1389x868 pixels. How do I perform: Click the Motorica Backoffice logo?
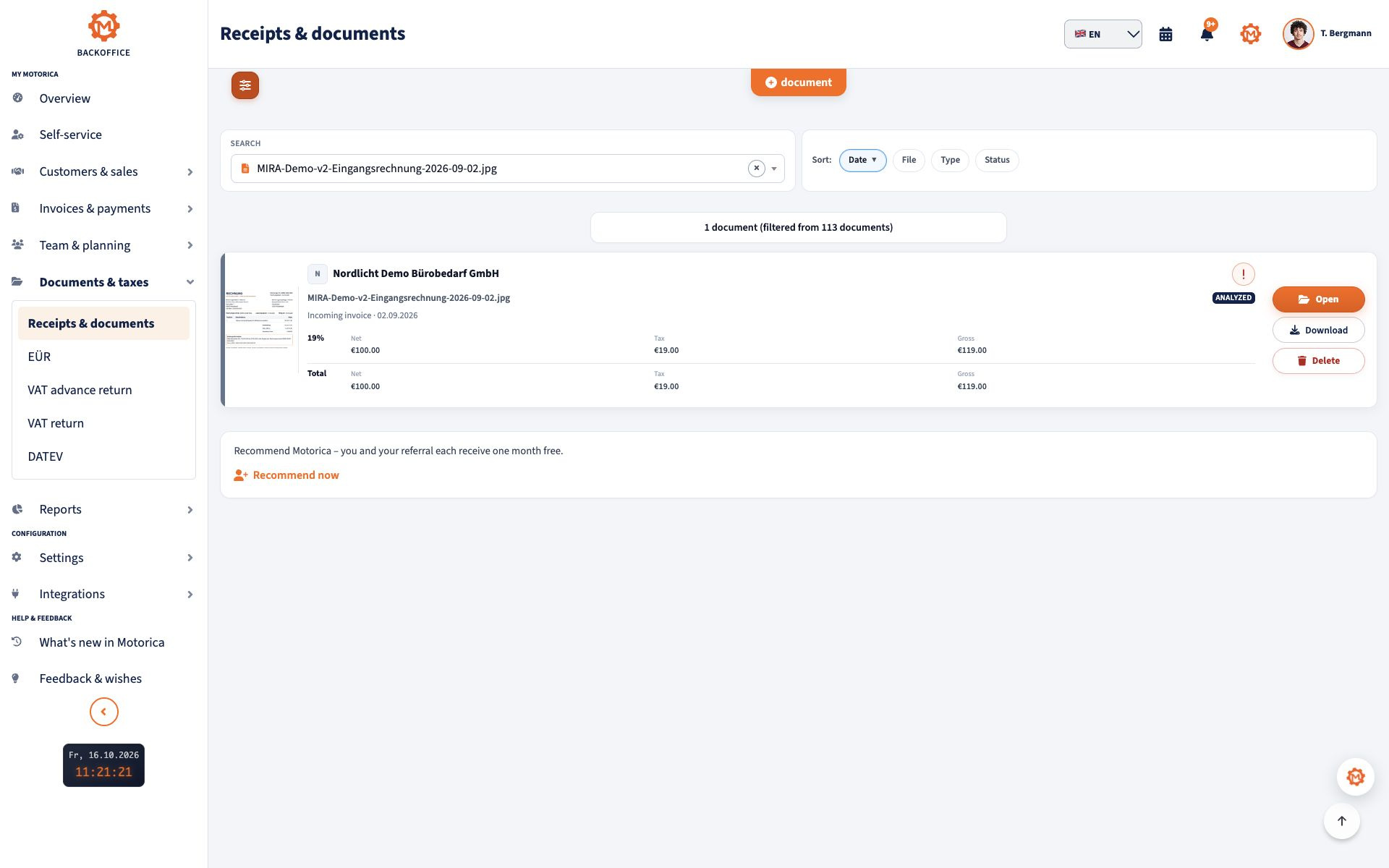click(x=103, y=33)
